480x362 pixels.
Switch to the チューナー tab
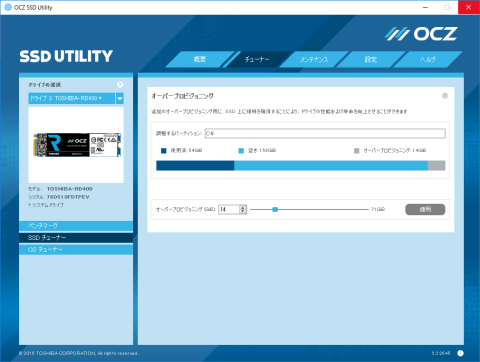tap(257, 59)
